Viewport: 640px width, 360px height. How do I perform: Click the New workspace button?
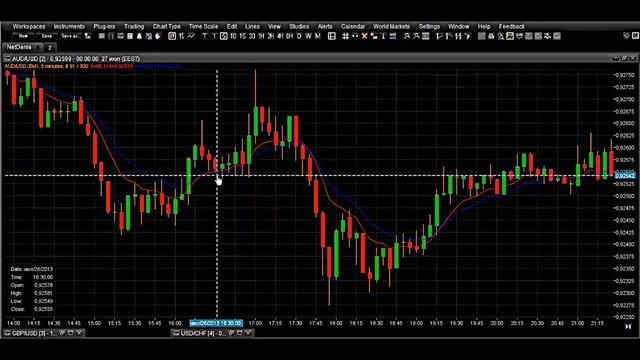23,36
